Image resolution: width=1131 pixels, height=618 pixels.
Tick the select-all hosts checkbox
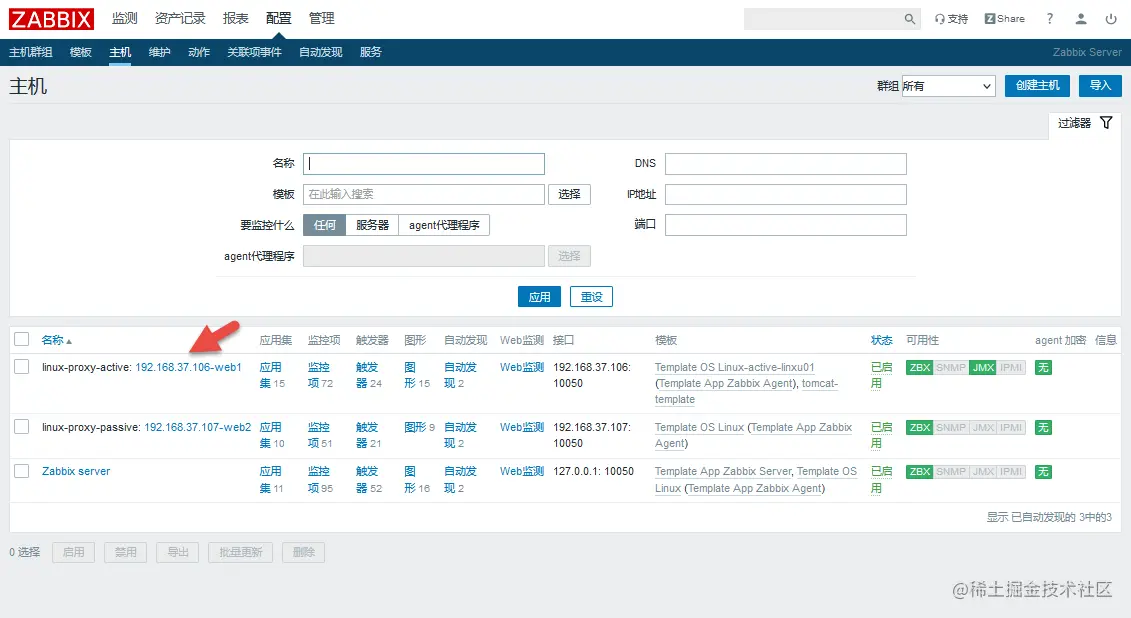pos(22,339)
